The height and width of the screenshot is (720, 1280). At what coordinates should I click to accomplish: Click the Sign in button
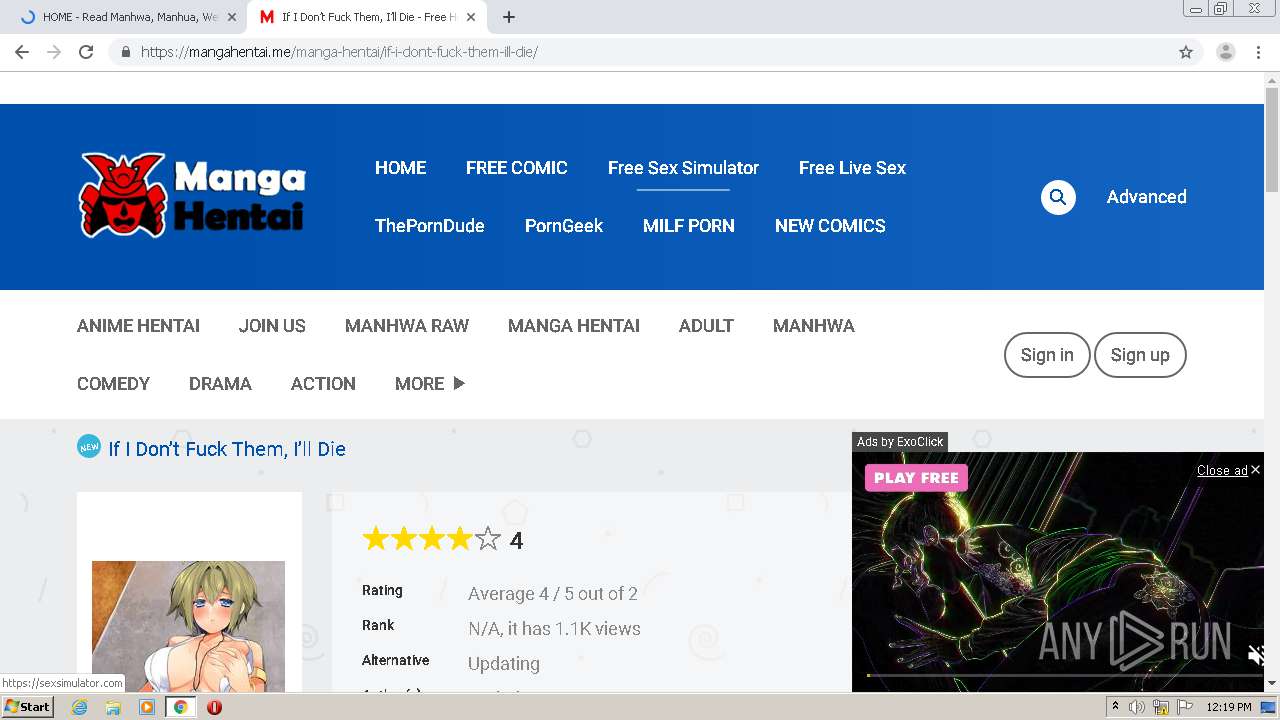click(x=1047, y=355)
